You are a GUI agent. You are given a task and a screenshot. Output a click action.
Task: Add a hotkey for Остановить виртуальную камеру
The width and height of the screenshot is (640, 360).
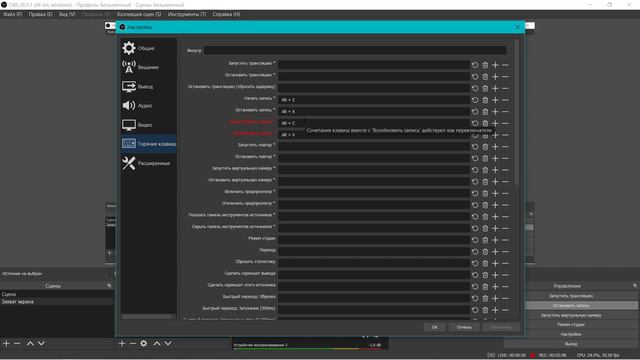pyautogui.click(x=495, y=182)
